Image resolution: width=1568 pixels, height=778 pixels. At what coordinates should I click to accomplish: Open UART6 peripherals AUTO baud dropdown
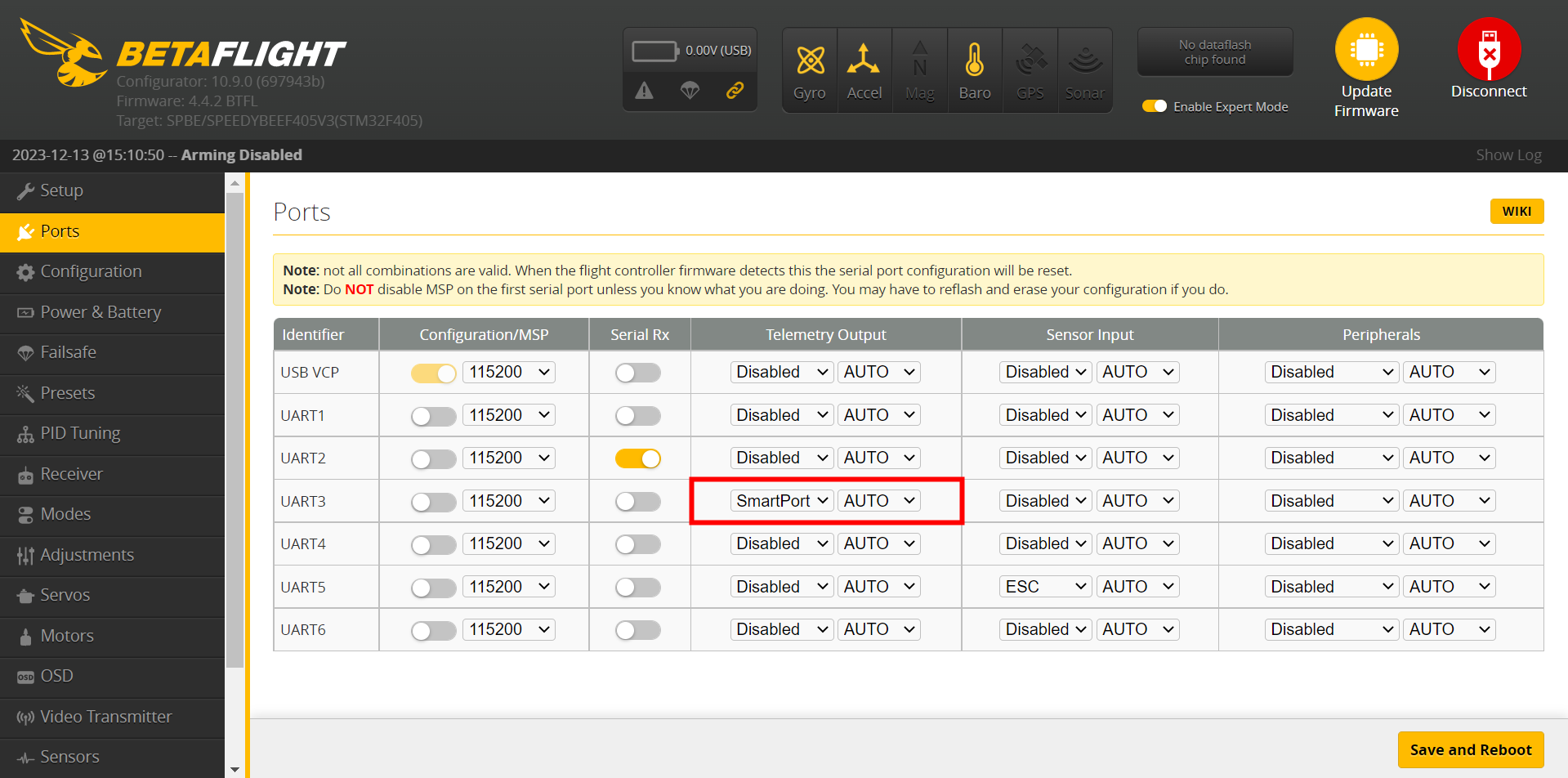tap(1450, 629)
